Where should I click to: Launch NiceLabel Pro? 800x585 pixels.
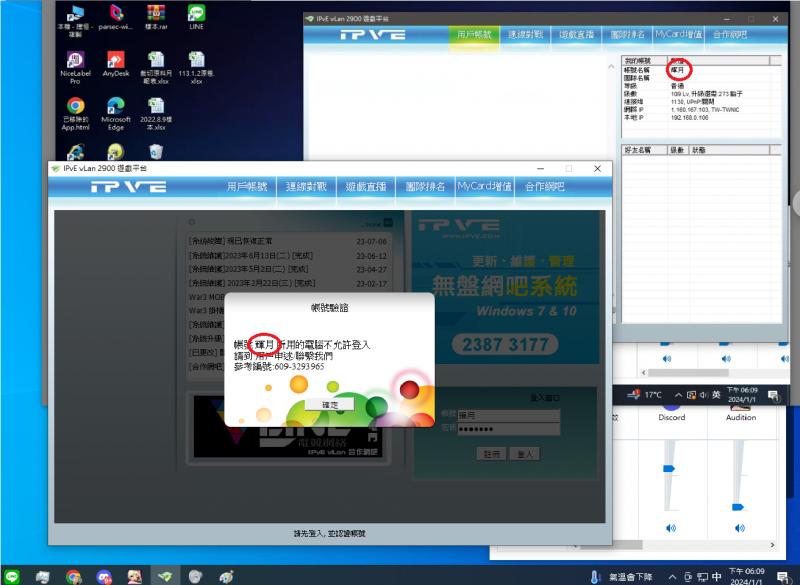[75, 62]
